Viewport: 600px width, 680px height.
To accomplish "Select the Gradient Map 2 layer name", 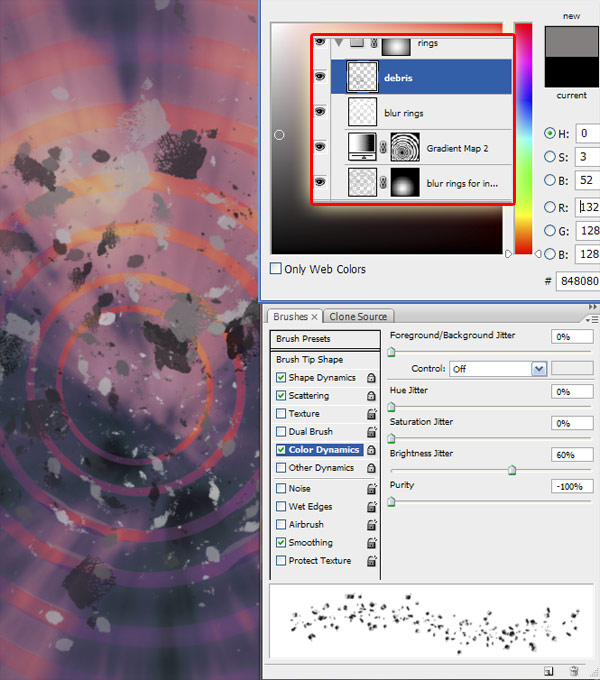I will (457, 148).
